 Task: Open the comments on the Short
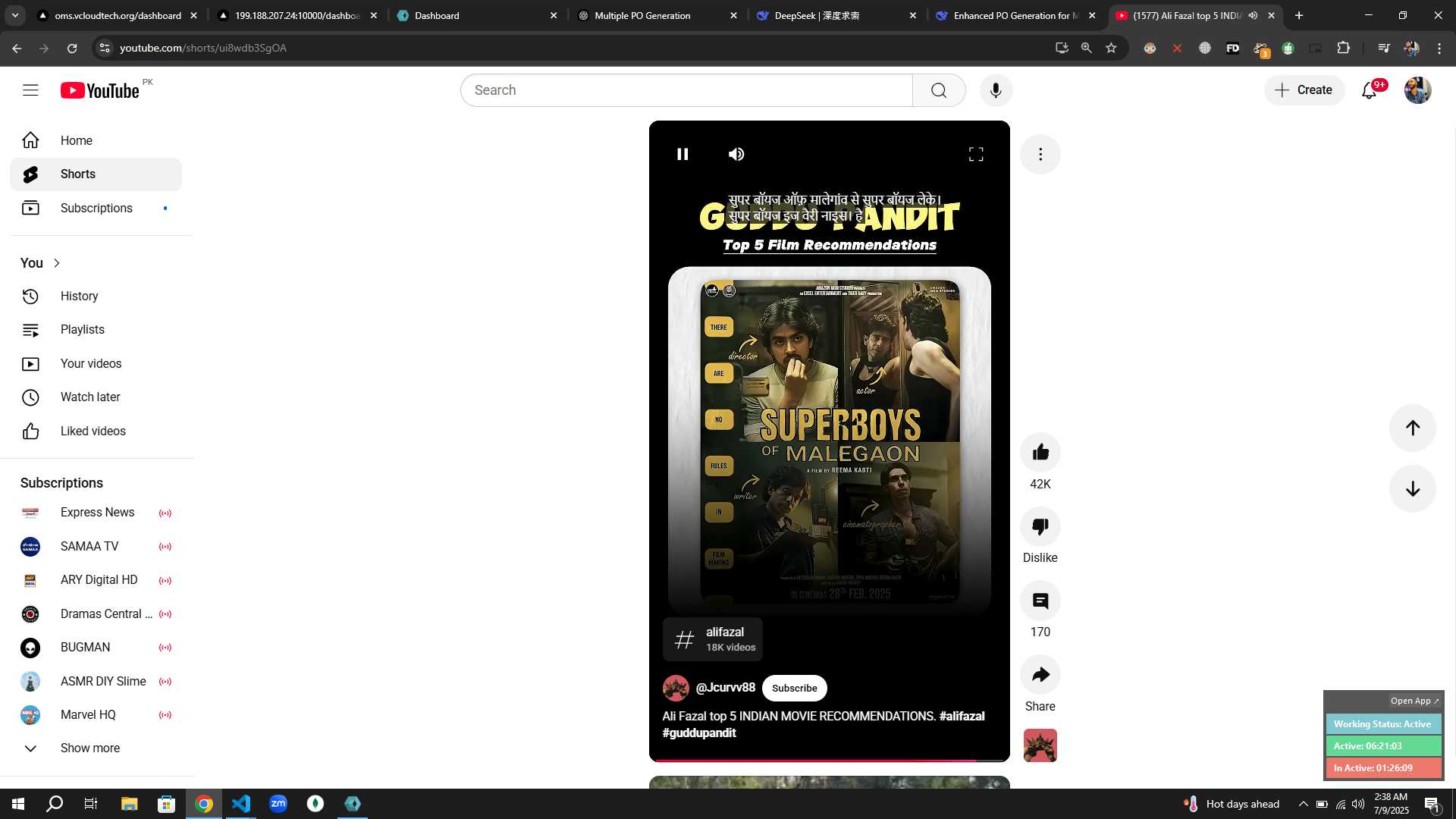click(1040, 601)
